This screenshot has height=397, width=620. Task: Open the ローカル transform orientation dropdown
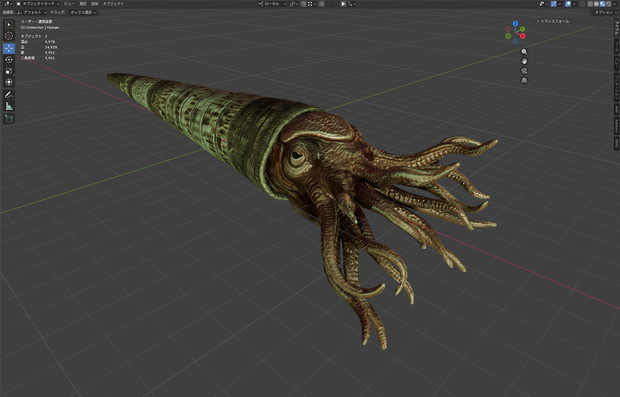pos(272,4)
